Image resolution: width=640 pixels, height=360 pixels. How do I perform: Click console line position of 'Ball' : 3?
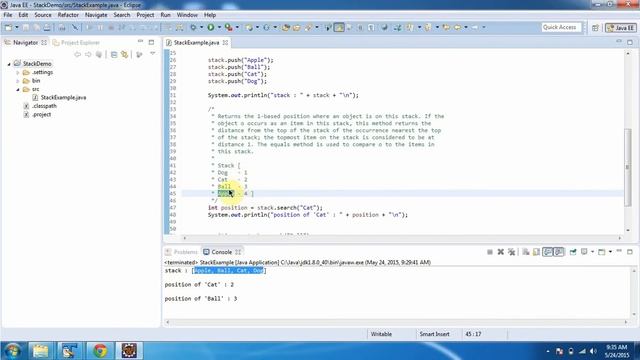coord(201,299)
